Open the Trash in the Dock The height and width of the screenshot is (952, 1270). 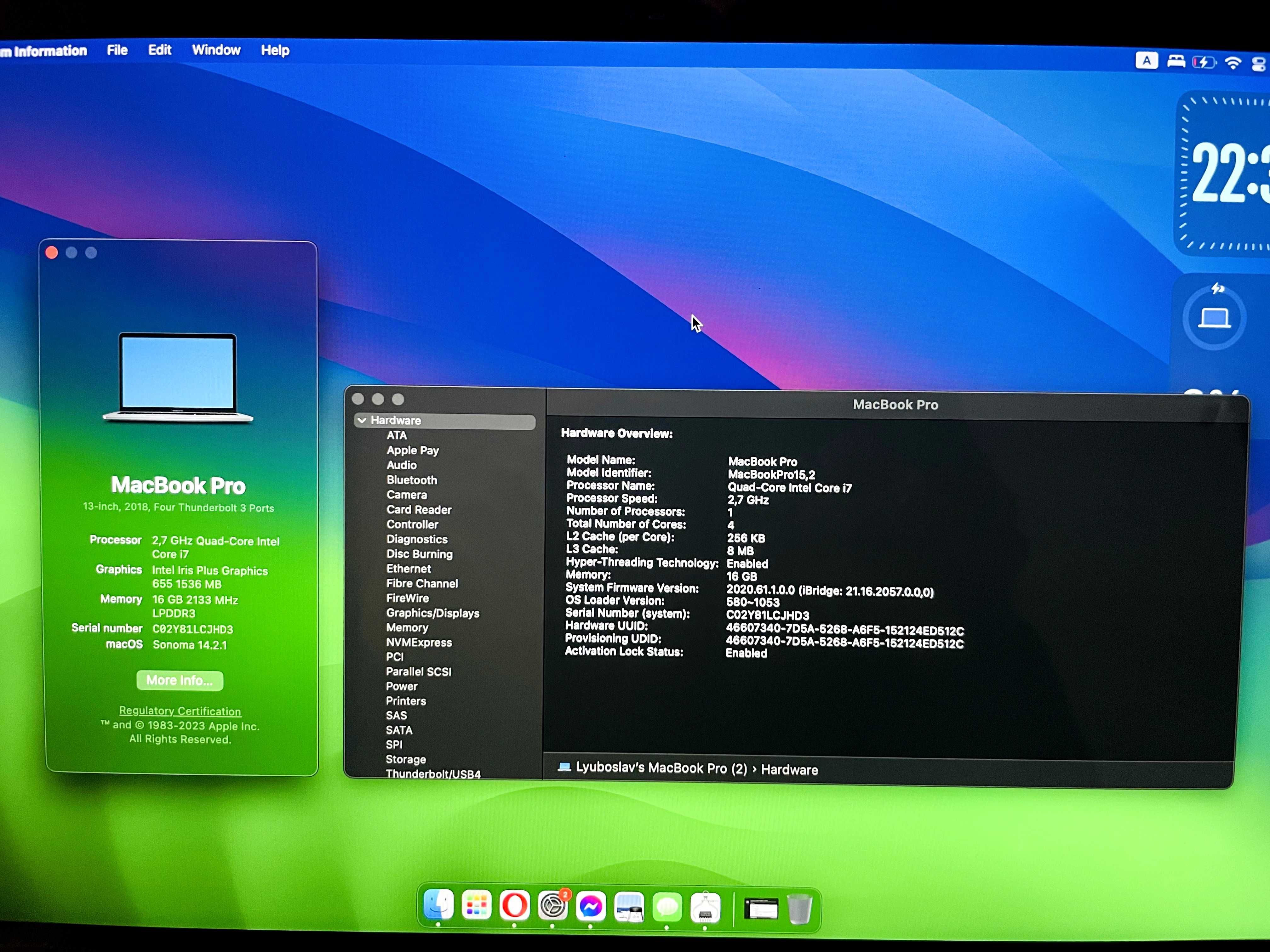click(799, 908)
